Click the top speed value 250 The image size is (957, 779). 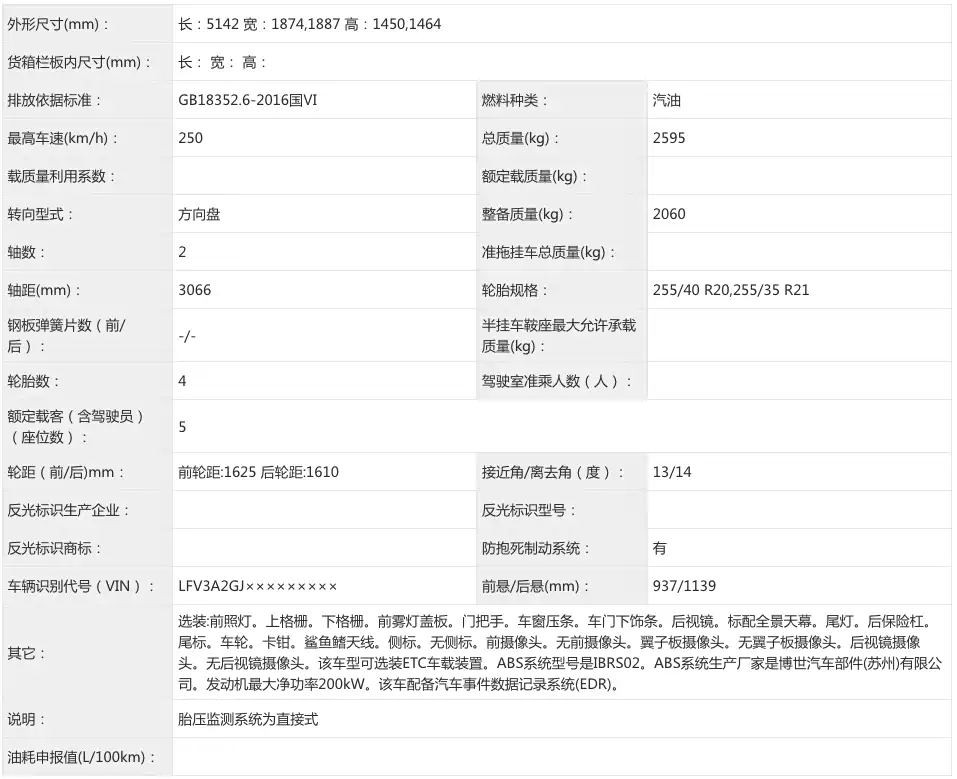click(191, 138)
